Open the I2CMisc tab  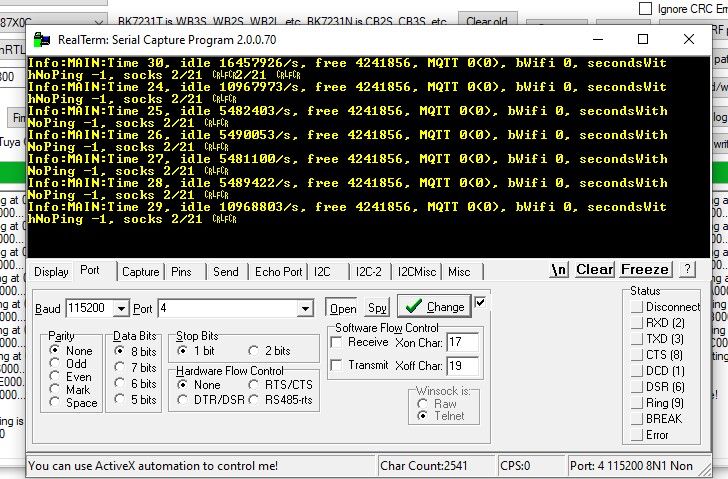point(417,272)
